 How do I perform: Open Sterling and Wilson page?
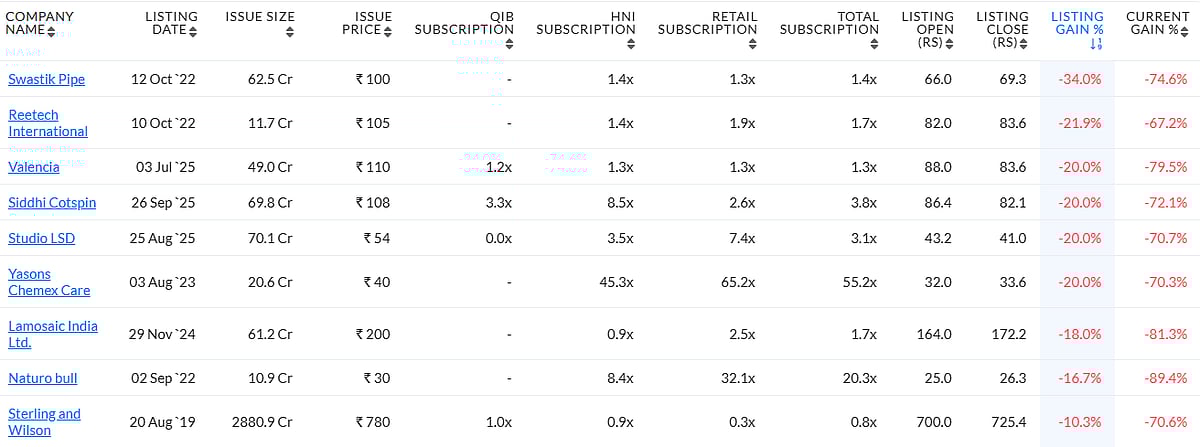(44, 422)
